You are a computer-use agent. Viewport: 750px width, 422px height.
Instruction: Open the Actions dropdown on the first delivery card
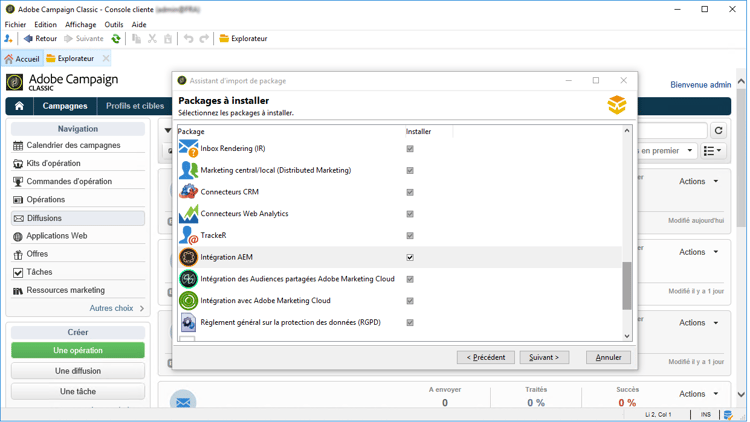point(698,181)
